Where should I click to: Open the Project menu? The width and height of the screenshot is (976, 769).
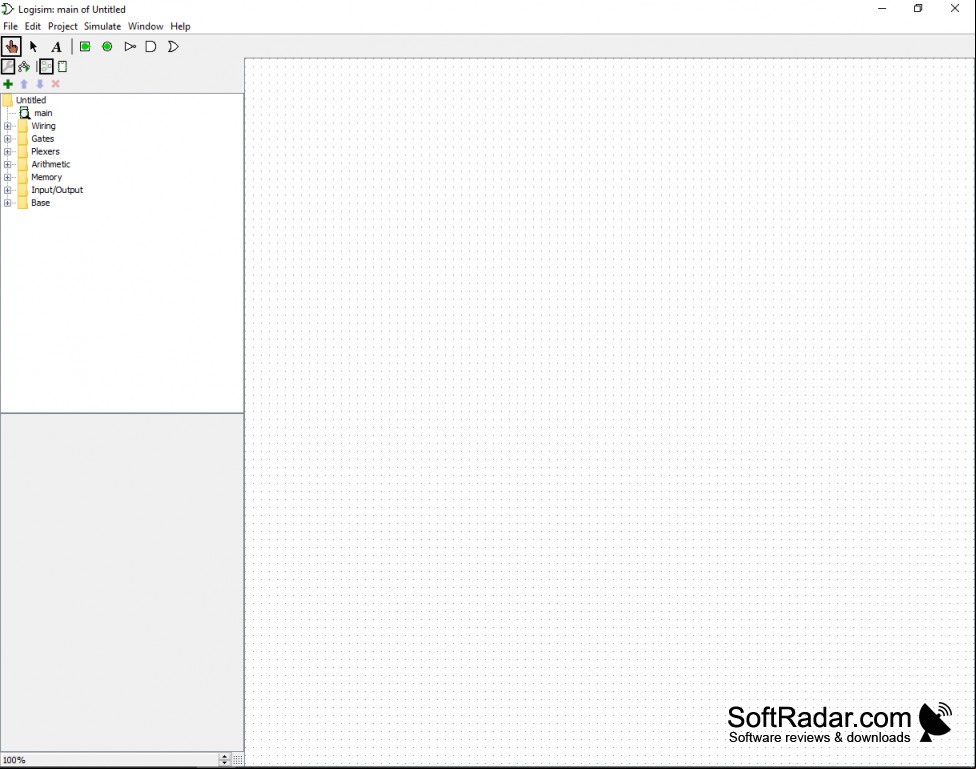point(63,26)
